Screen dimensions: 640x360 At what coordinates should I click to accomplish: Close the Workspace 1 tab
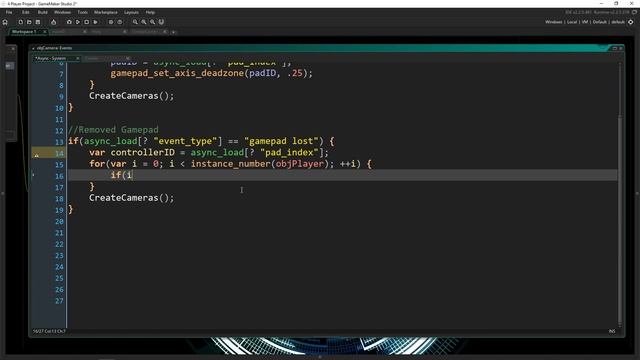[x=44, y=32]
